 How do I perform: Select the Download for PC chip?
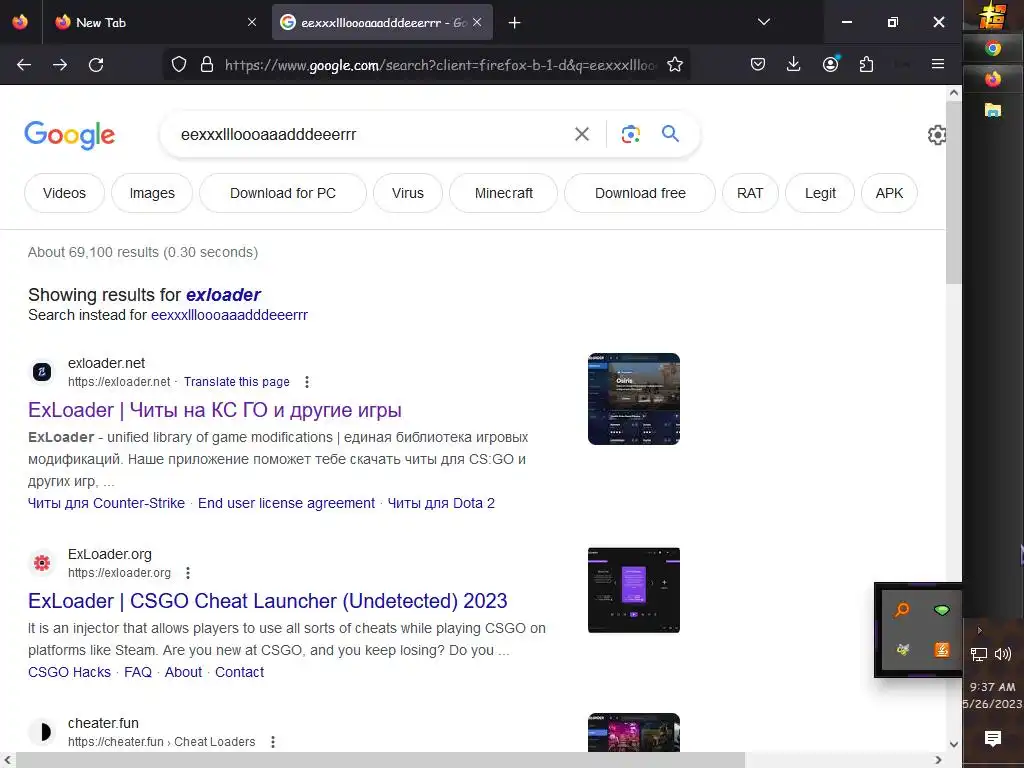283,193
